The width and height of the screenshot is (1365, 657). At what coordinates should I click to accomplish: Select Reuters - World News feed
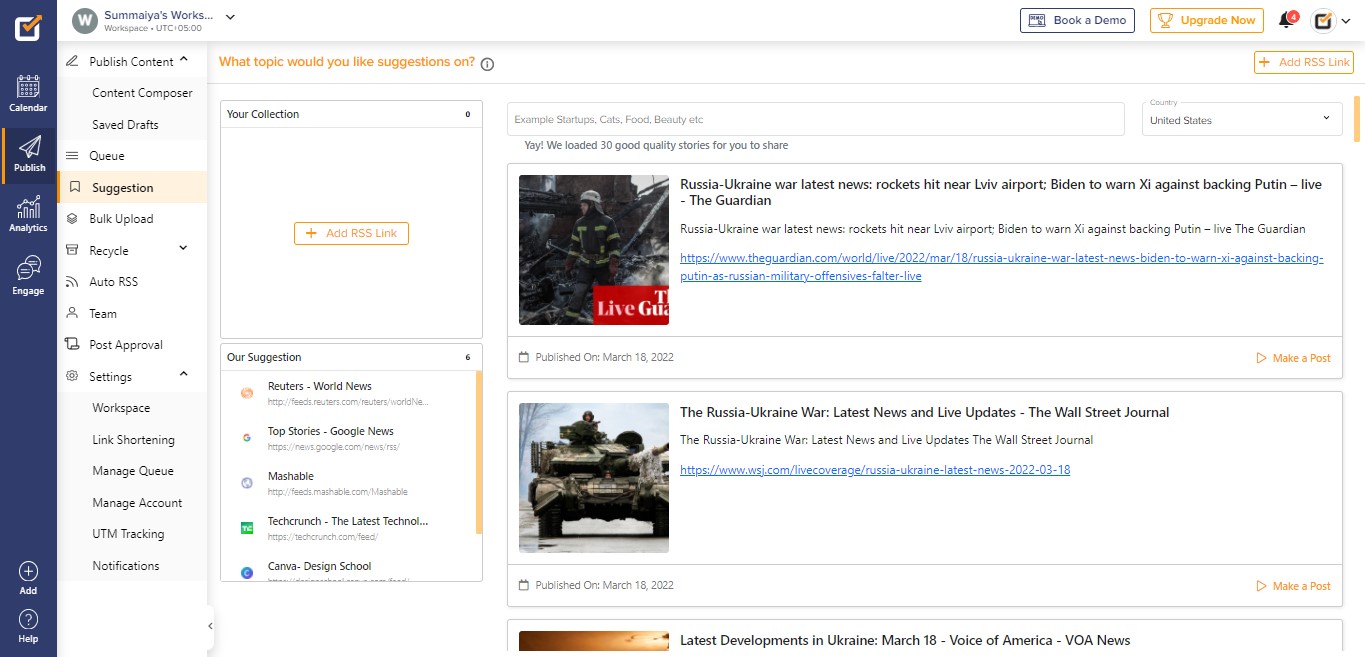[319, 386]
